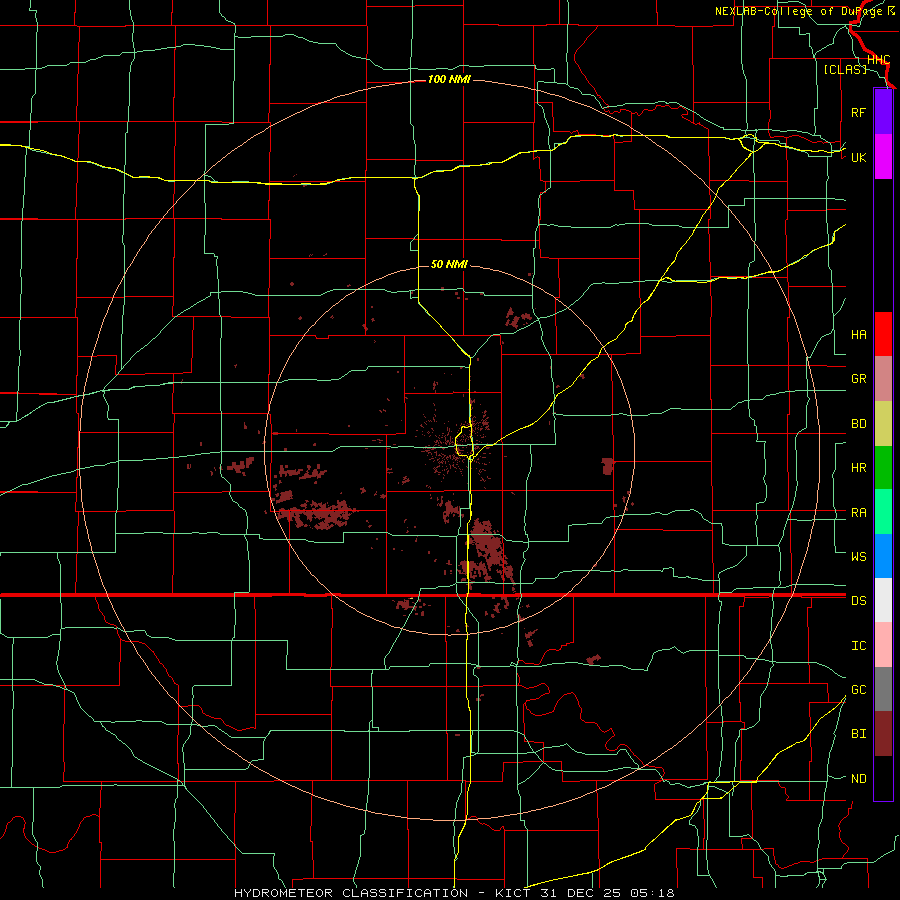This screenshot has width=900, height=900.
Task: Click the UK magenta legend swatch
Action: point(883,157)
